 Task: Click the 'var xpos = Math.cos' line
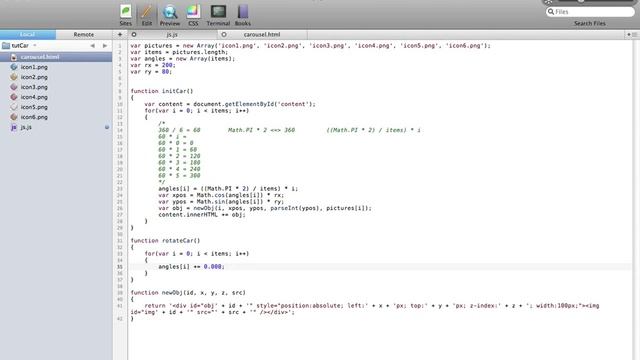coord(221,195)
